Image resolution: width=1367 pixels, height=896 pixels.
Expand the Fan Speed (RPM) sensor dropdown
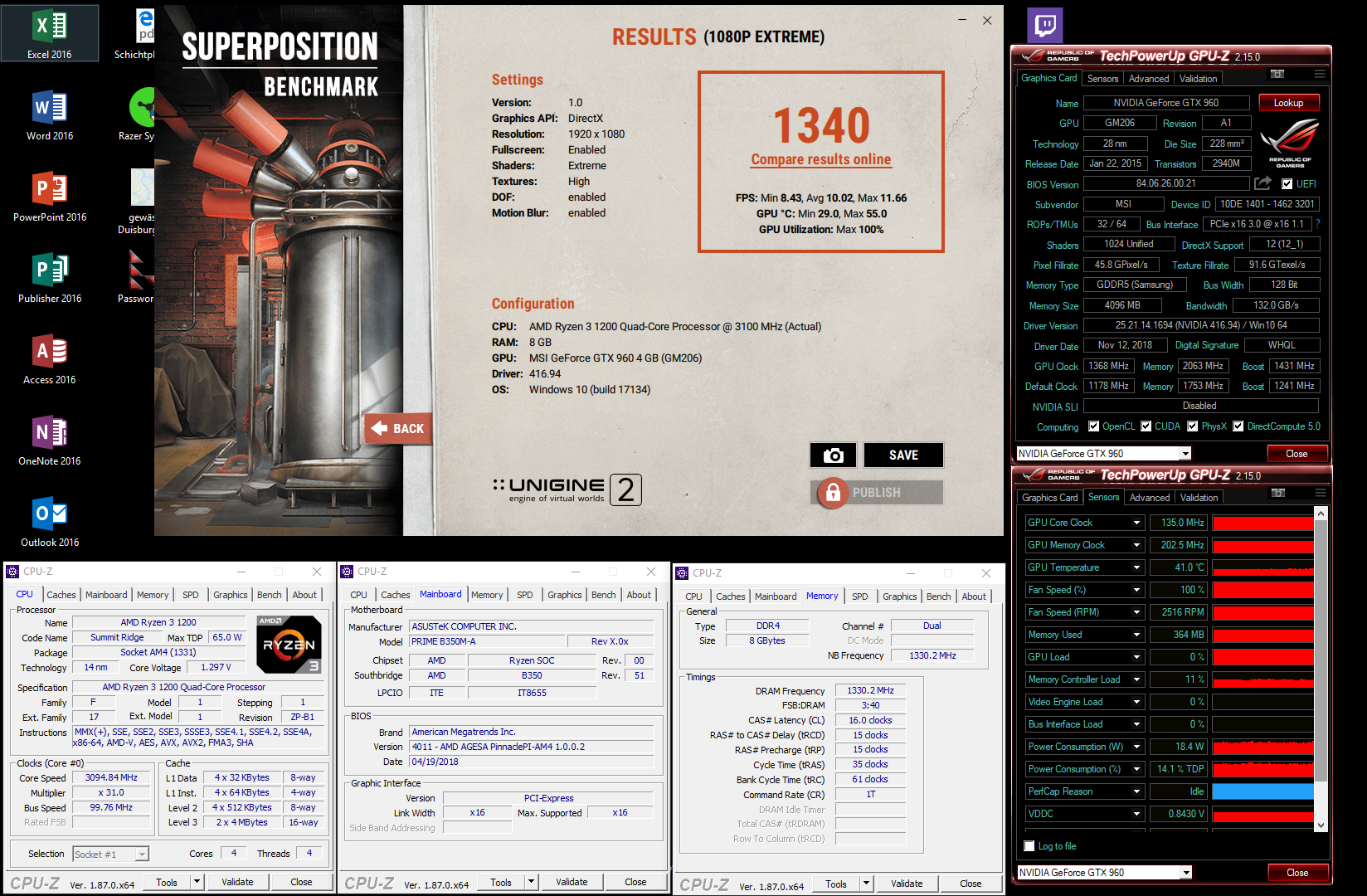[1136, 612]
